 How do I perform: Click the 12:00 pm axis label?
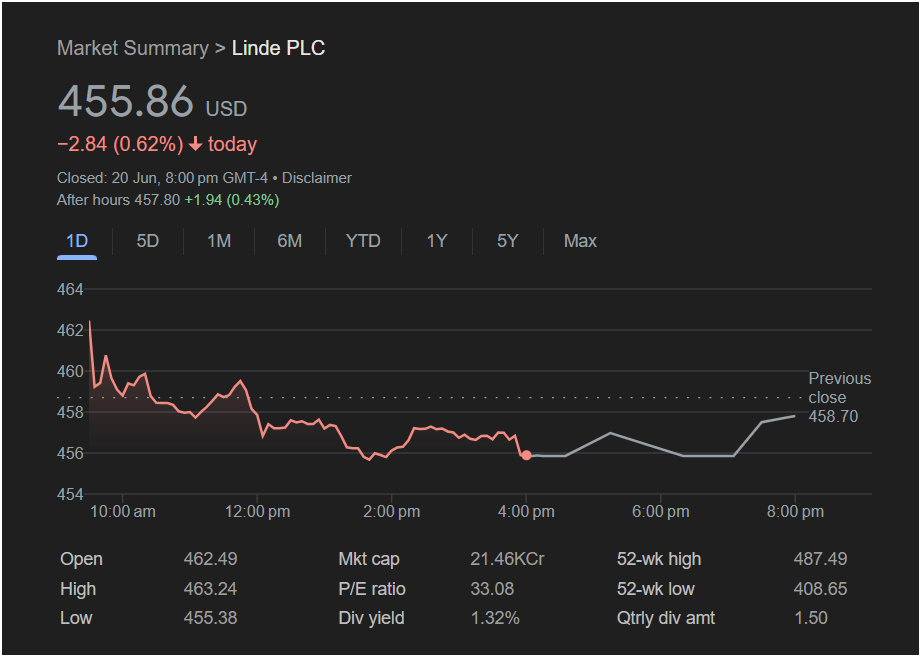257,512
